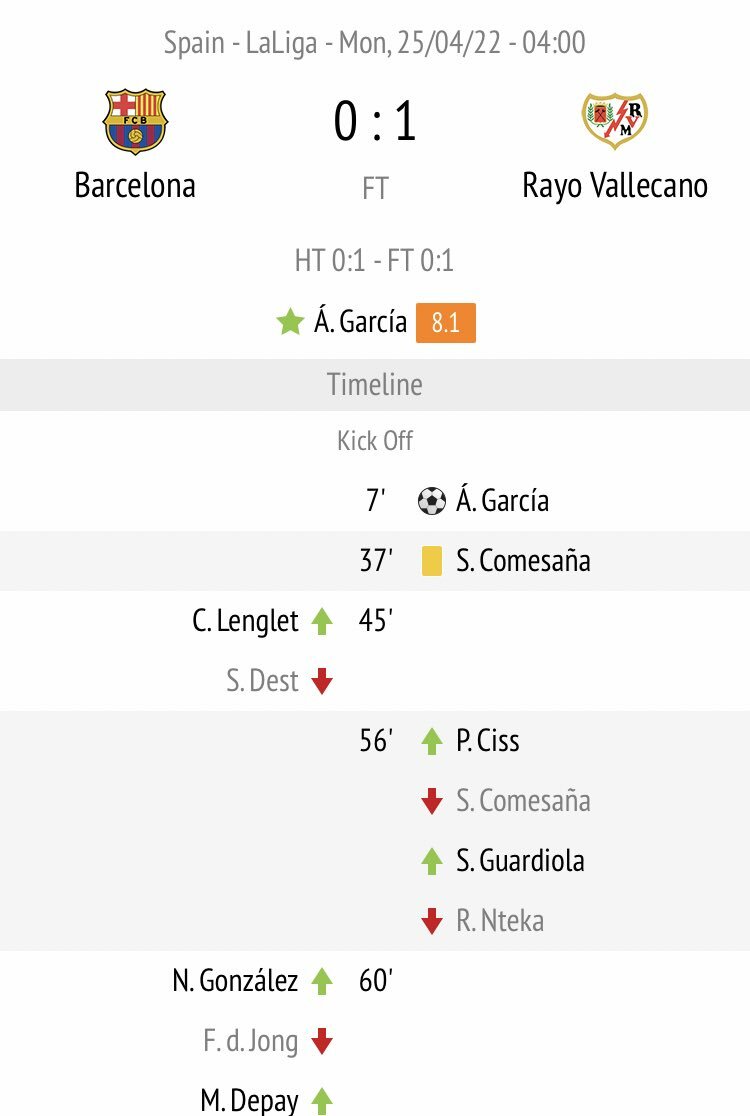Open scorer Á. García at 7 minutes
750x1116 pixels.
[x=502, y=500]
